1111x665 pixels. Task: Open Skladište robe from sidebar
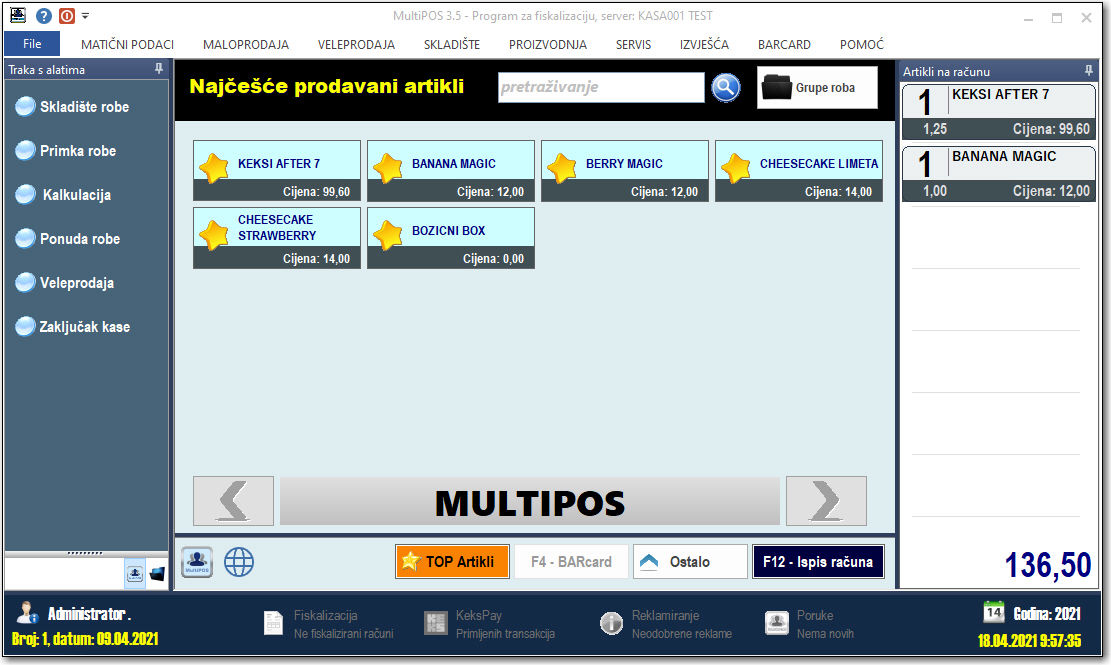(x=72, y=107)
